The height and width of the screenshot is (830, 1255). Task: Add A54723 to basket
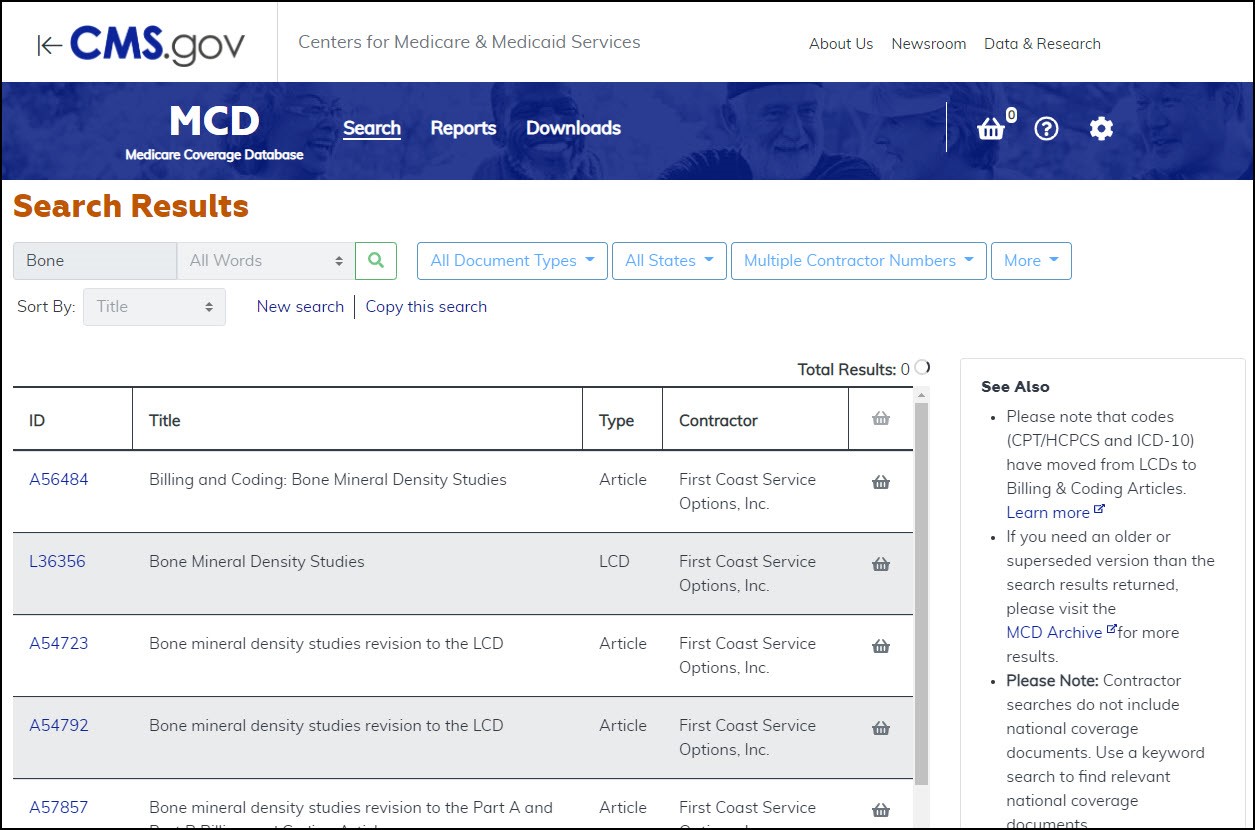coord(881,646)
